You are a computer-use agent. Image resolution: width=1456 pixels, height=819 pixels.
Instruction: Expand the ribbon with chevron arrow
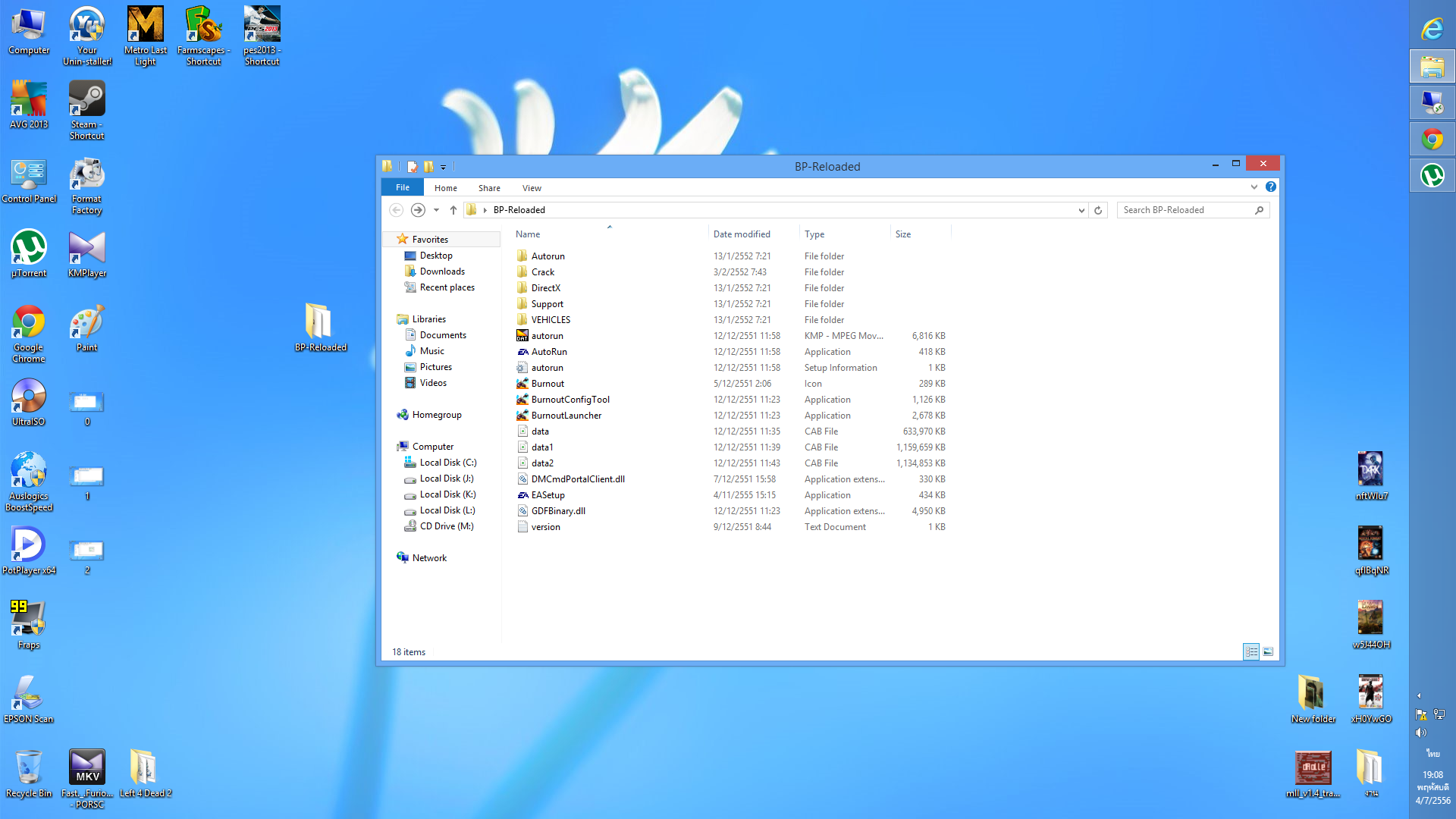coord(1254,187)
